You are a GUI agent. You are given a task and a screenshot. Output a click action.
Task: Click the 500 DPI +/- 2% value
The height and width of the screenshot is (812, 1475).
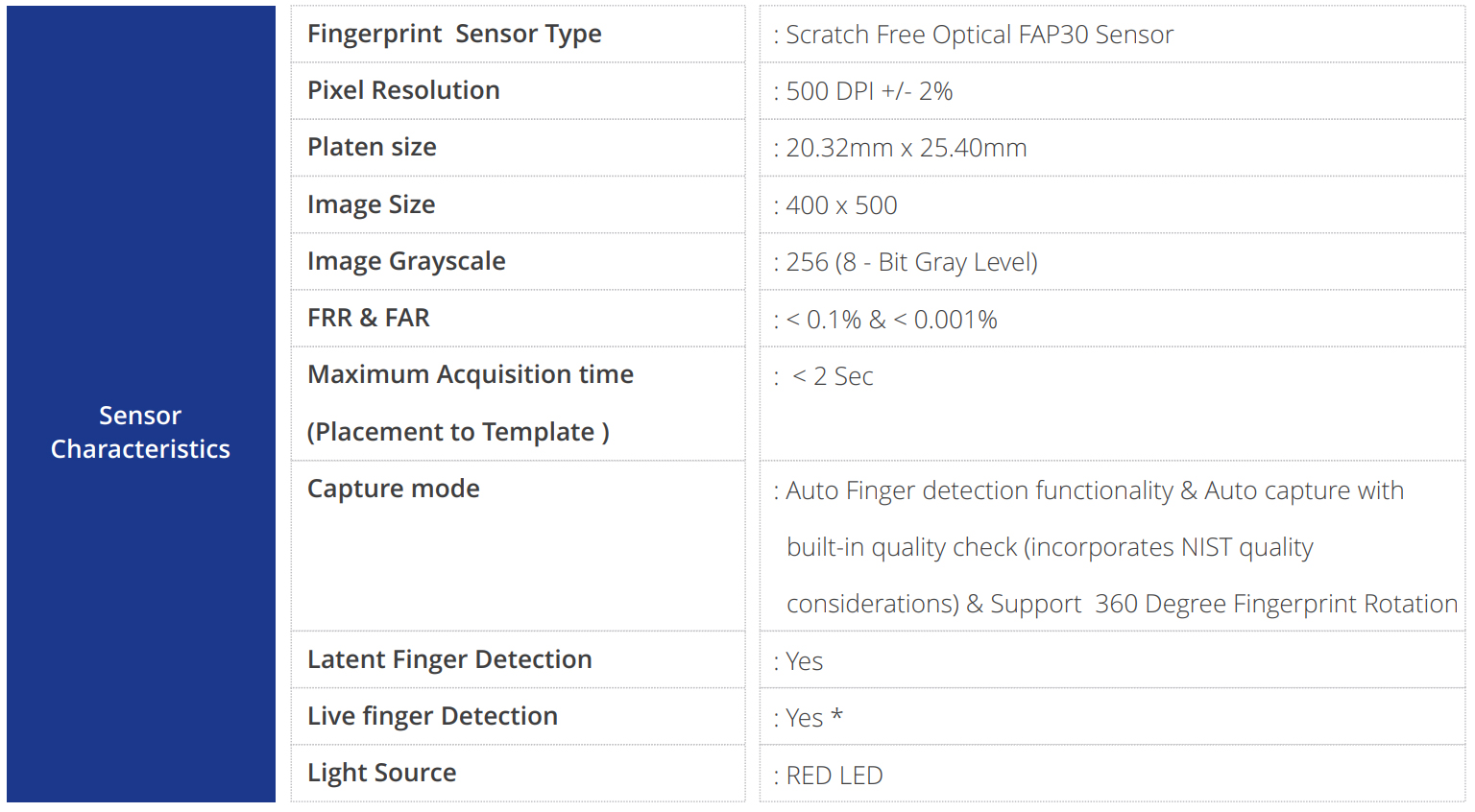(869, 92)
